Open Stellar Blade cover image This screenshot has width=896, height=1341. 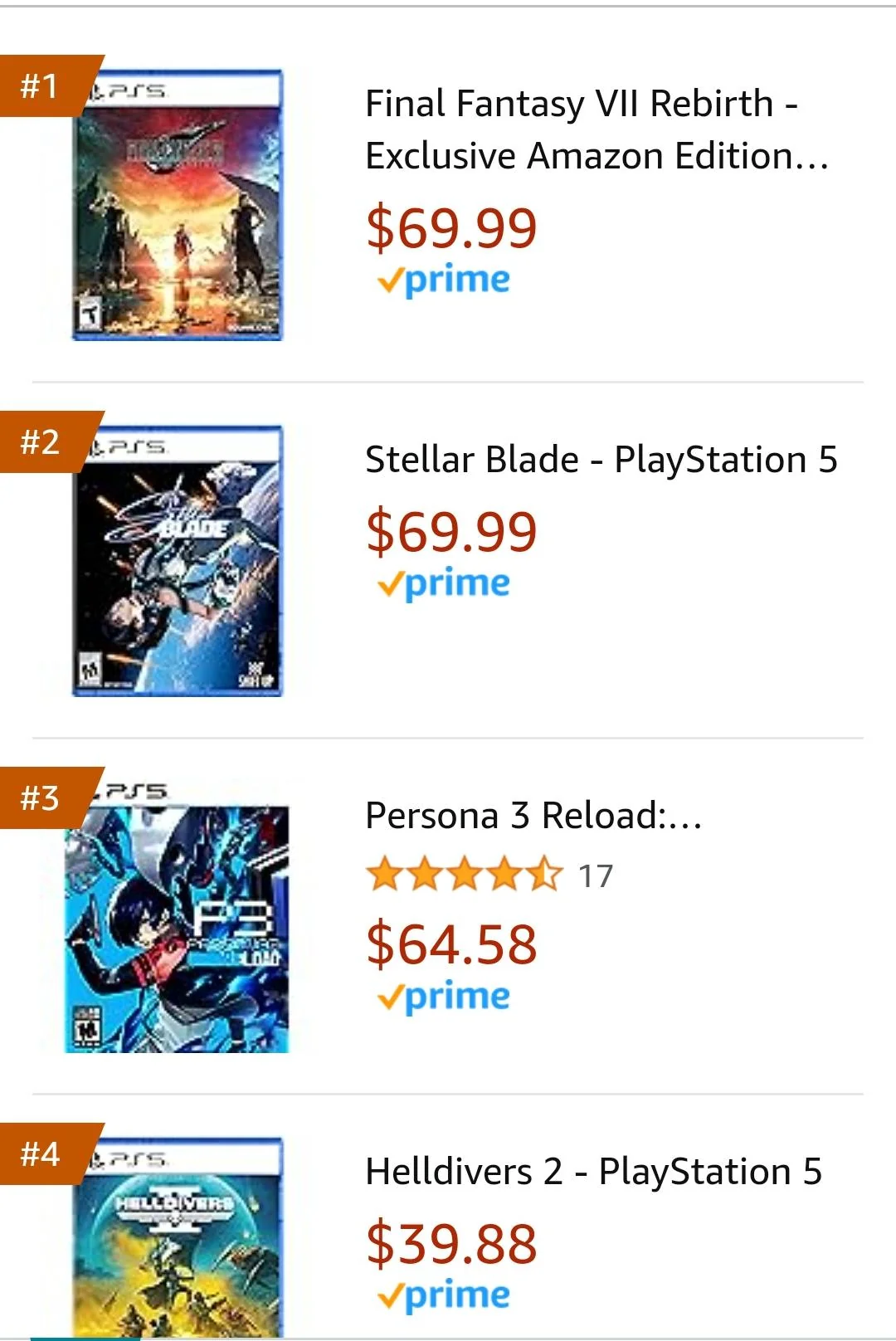(x=178, y=561)
